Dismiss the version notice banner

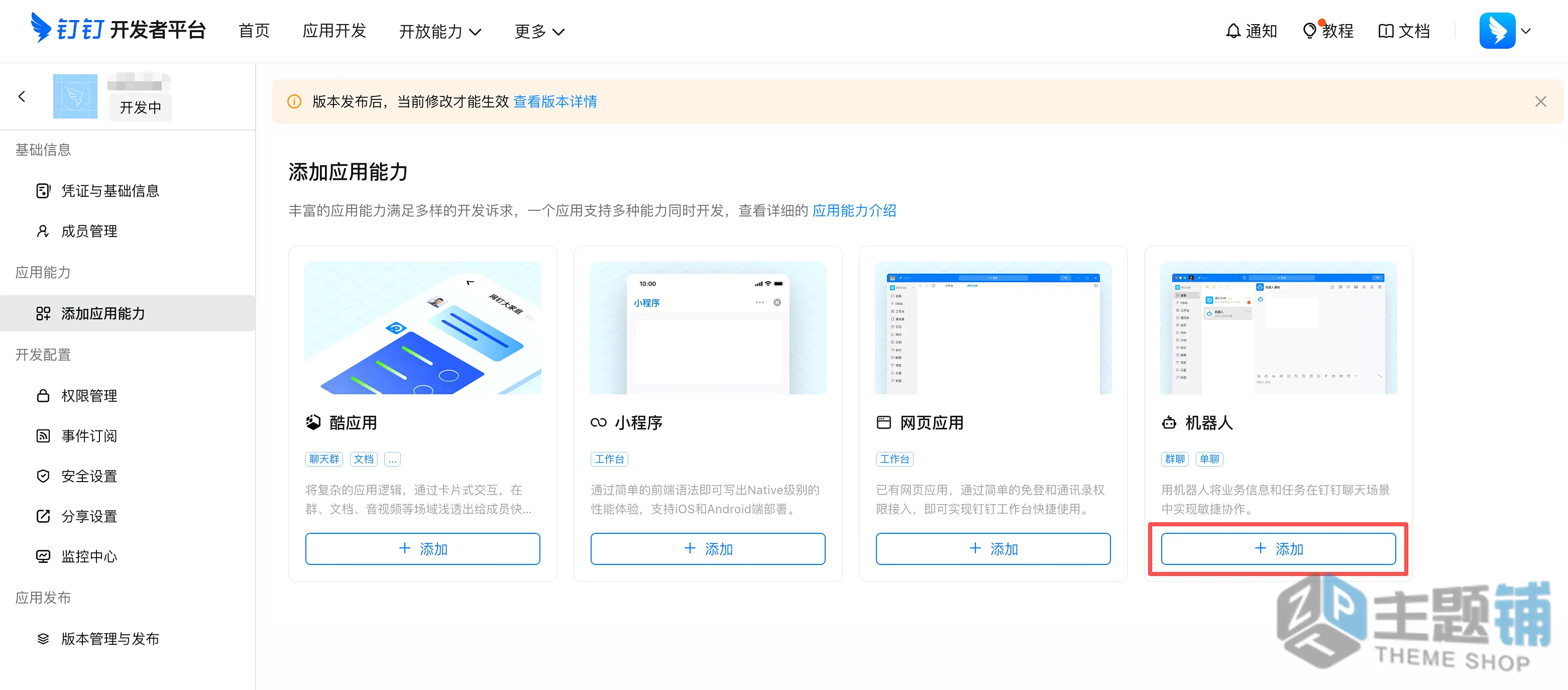pos(1540,101)
